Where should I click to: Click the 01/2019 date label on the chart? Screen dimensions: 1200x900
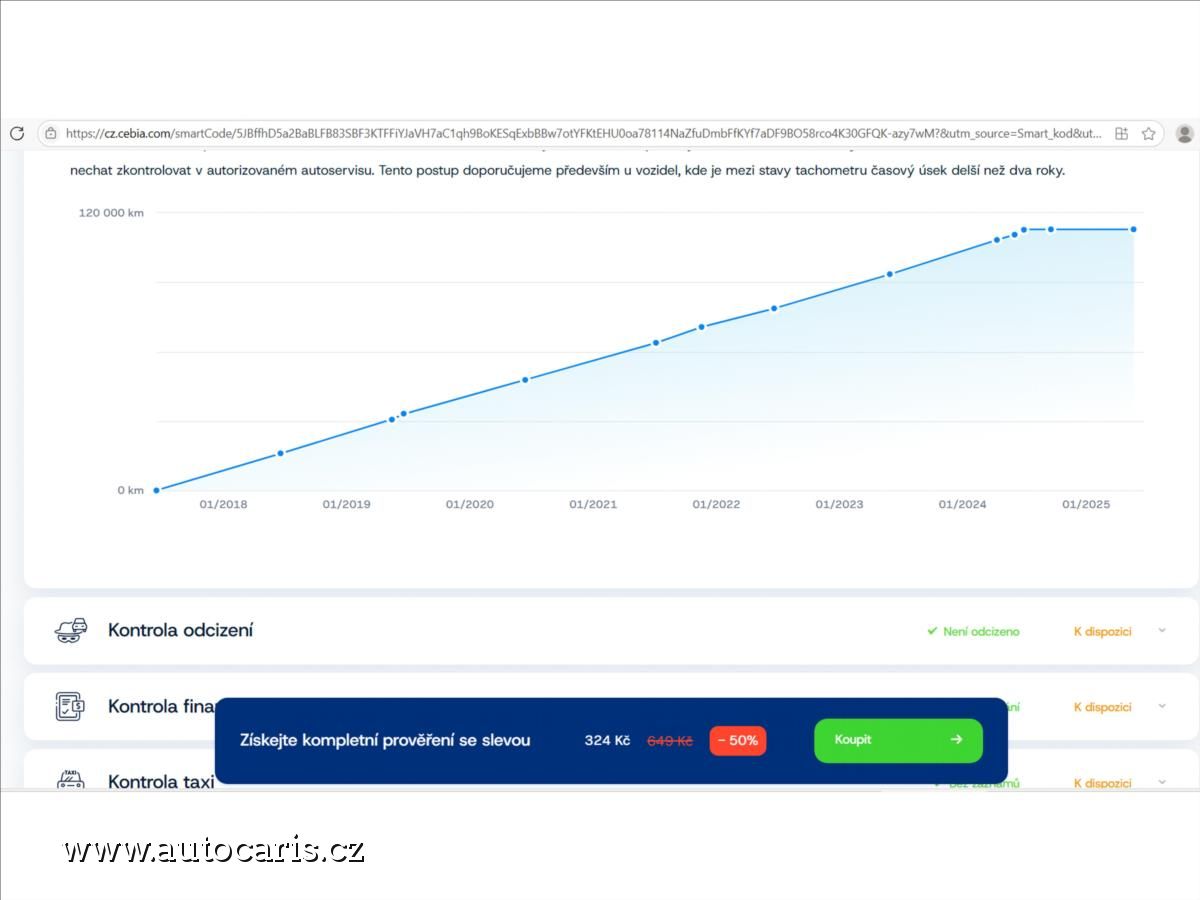click(346, 504)
